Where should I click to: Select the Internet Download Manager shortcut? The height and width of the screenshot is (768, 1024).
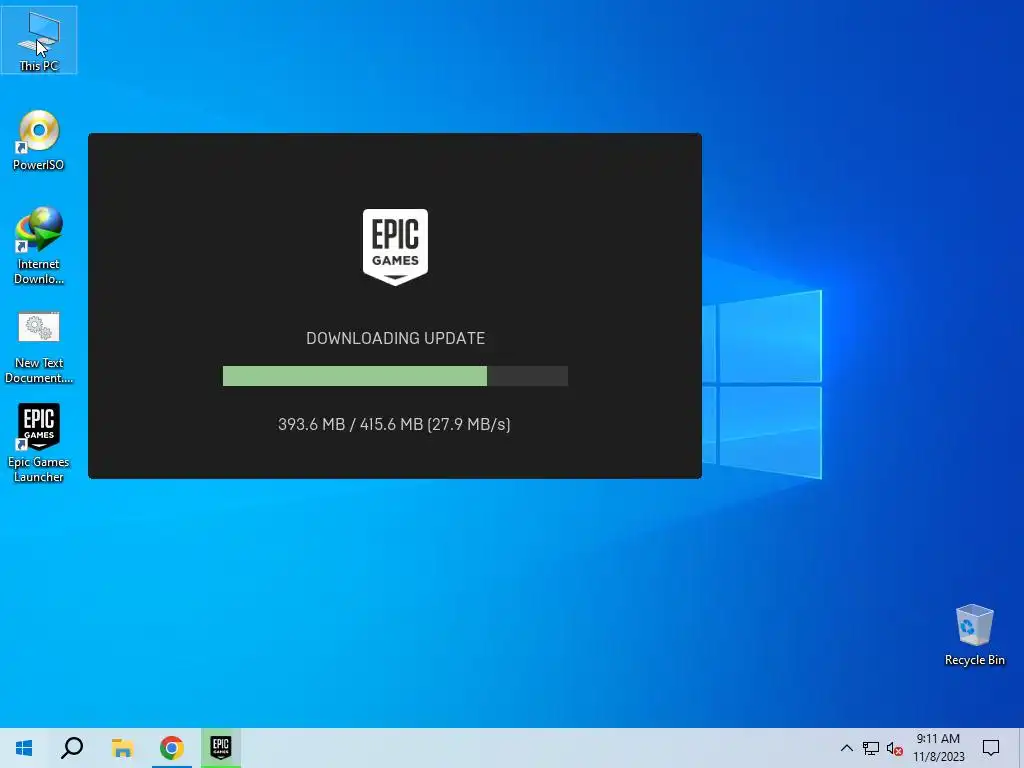point(39,246)
